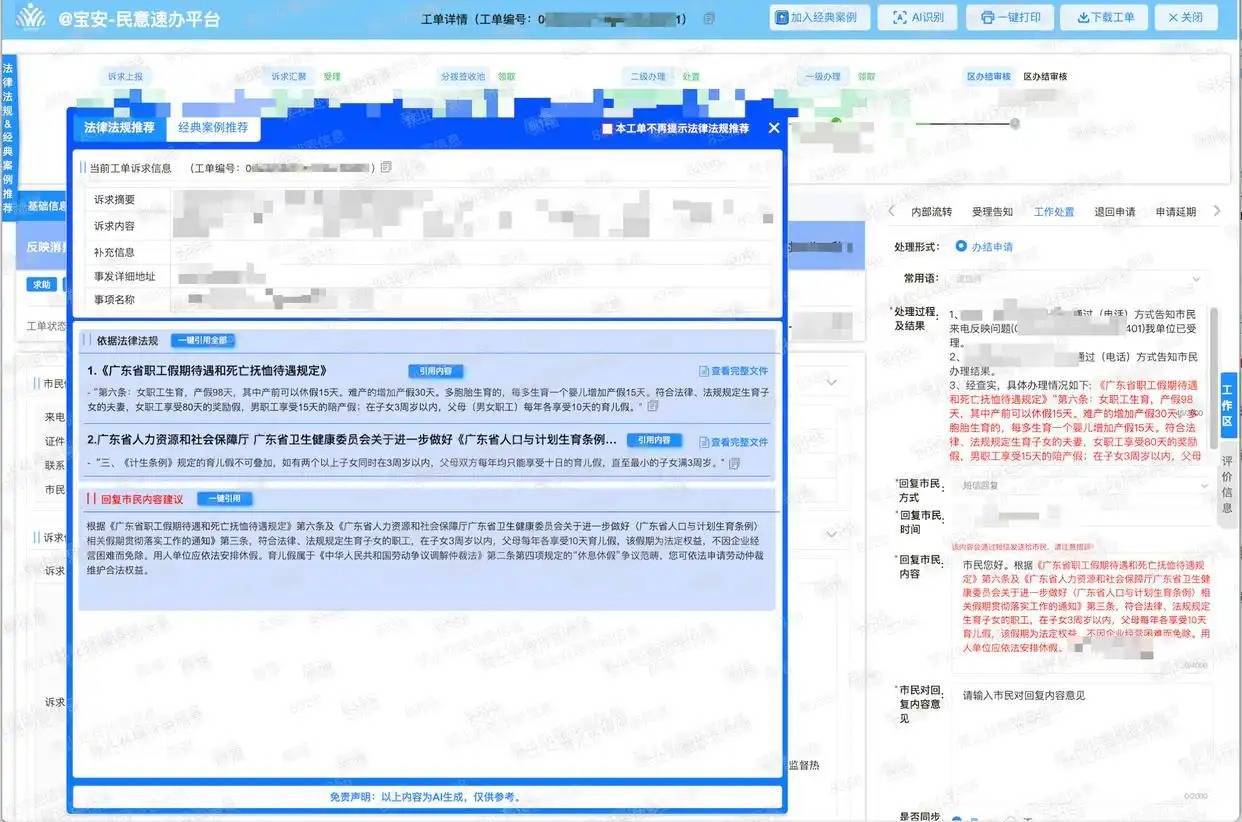Select the 办结申请 radio button
Image resolution: width=1242 pixels, height=822 pixels.
pos(961,246)
